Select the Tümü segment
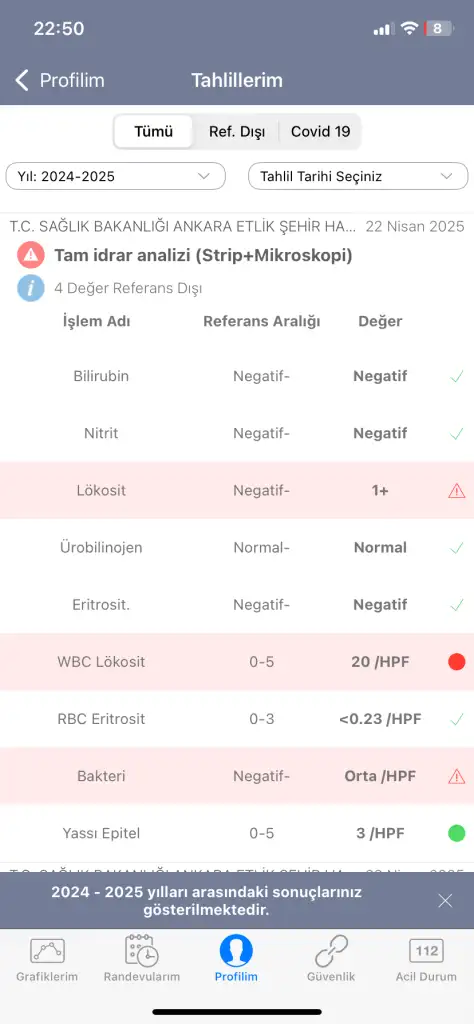 click(153, 131)
